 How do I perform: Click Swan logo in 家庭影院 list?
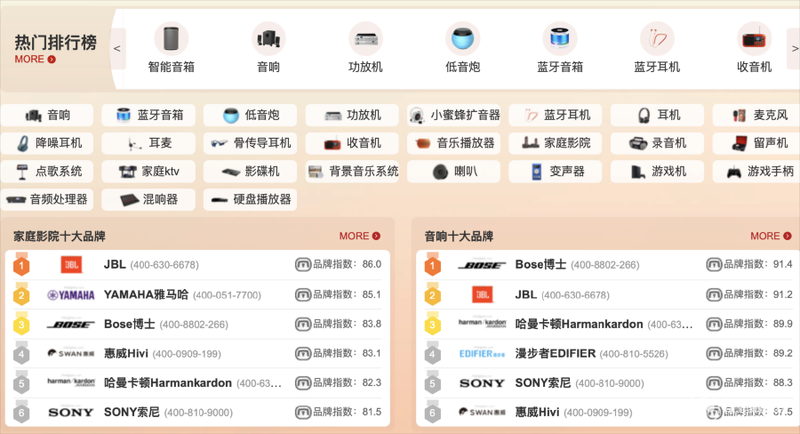click(x=71, y=353)
